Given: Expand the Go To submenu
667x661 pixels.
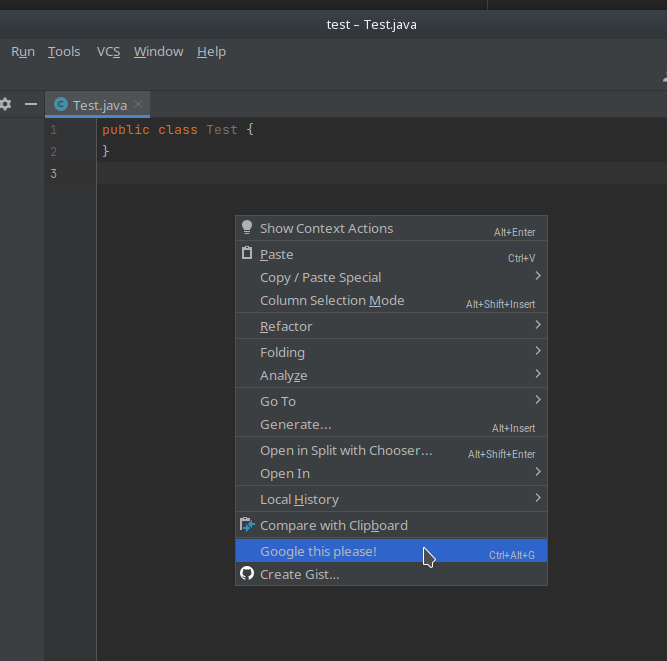Looking at the screenshot, I should [x=391, y=401].
